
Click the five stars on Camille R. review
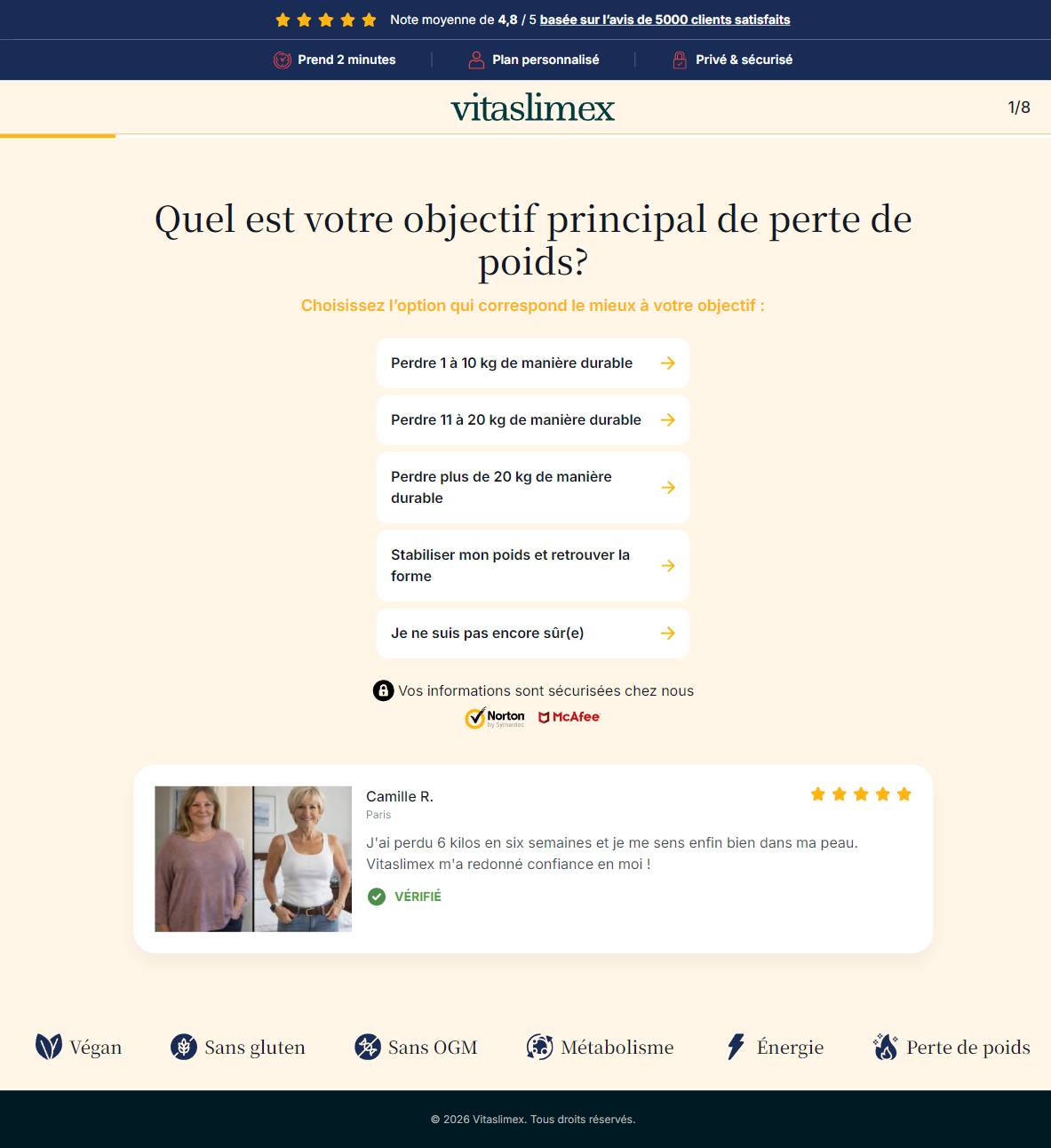point(861,794)
